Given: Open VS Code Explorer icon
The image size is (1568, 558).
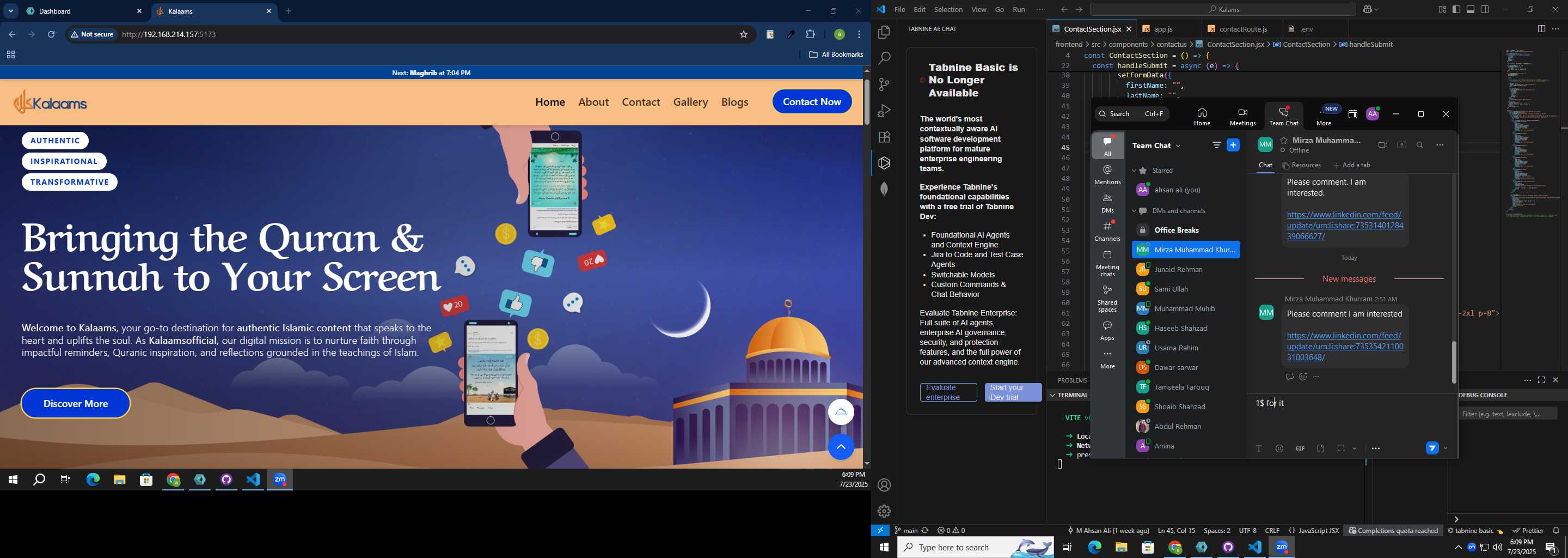Looking at the screenshot, I should coord(884,32).
